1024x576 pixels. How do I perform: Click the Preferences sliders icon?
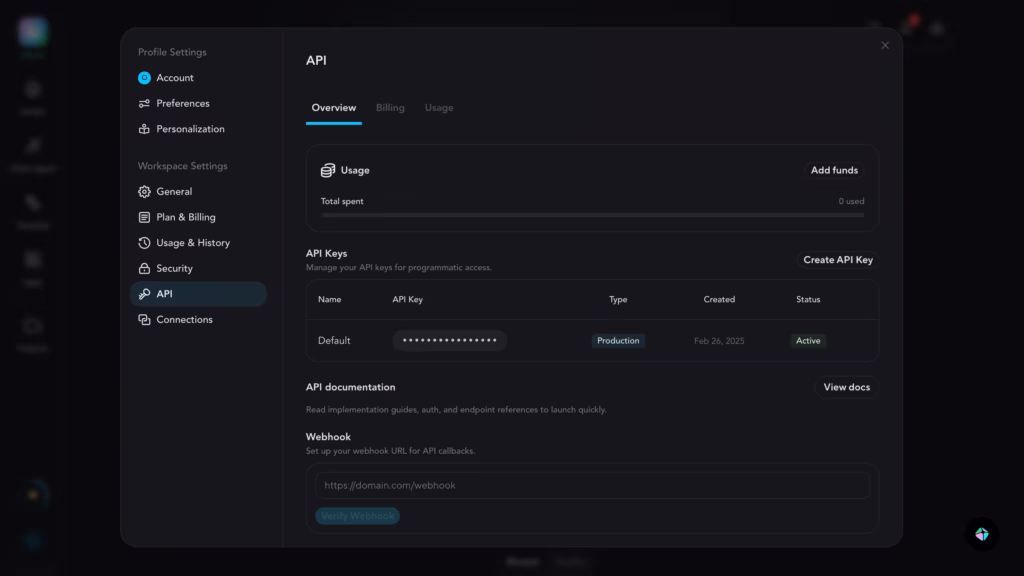(144, 103)
